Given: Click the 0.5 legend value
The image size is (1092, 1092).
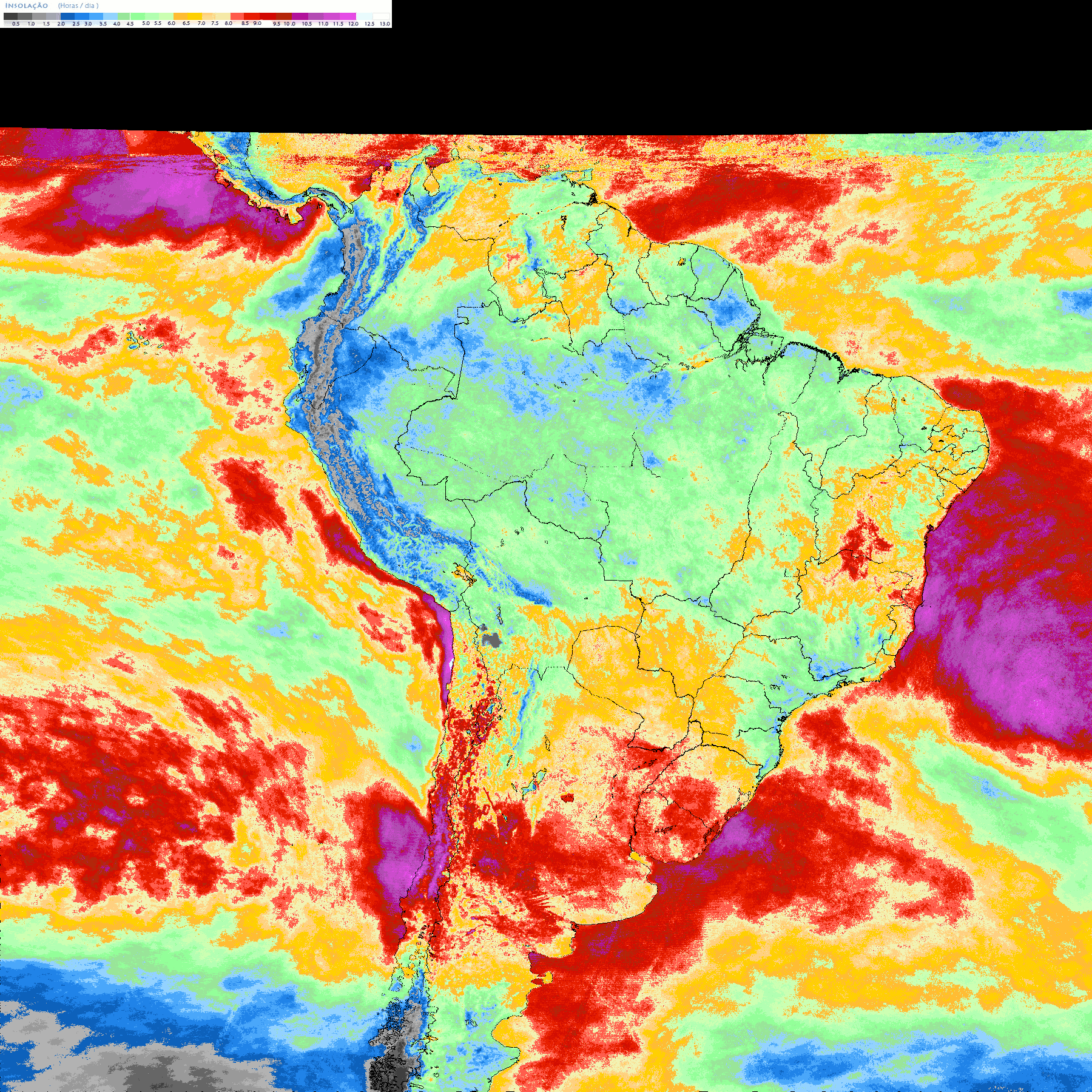Looking at the screenshot, I should (x=16, y=24).
